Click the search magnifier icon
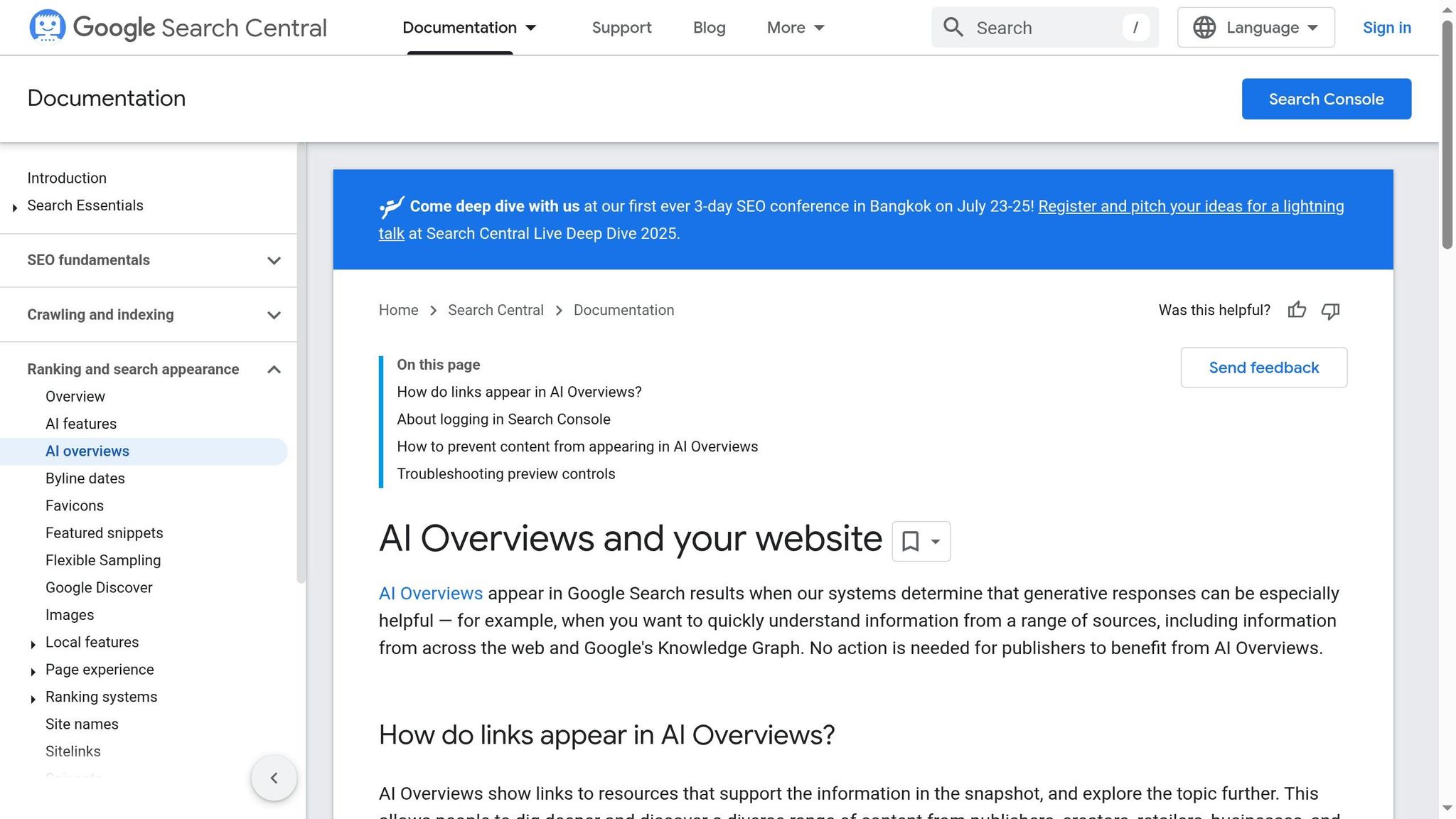Viewport: 1456px width, 819px height. point(953,27)
